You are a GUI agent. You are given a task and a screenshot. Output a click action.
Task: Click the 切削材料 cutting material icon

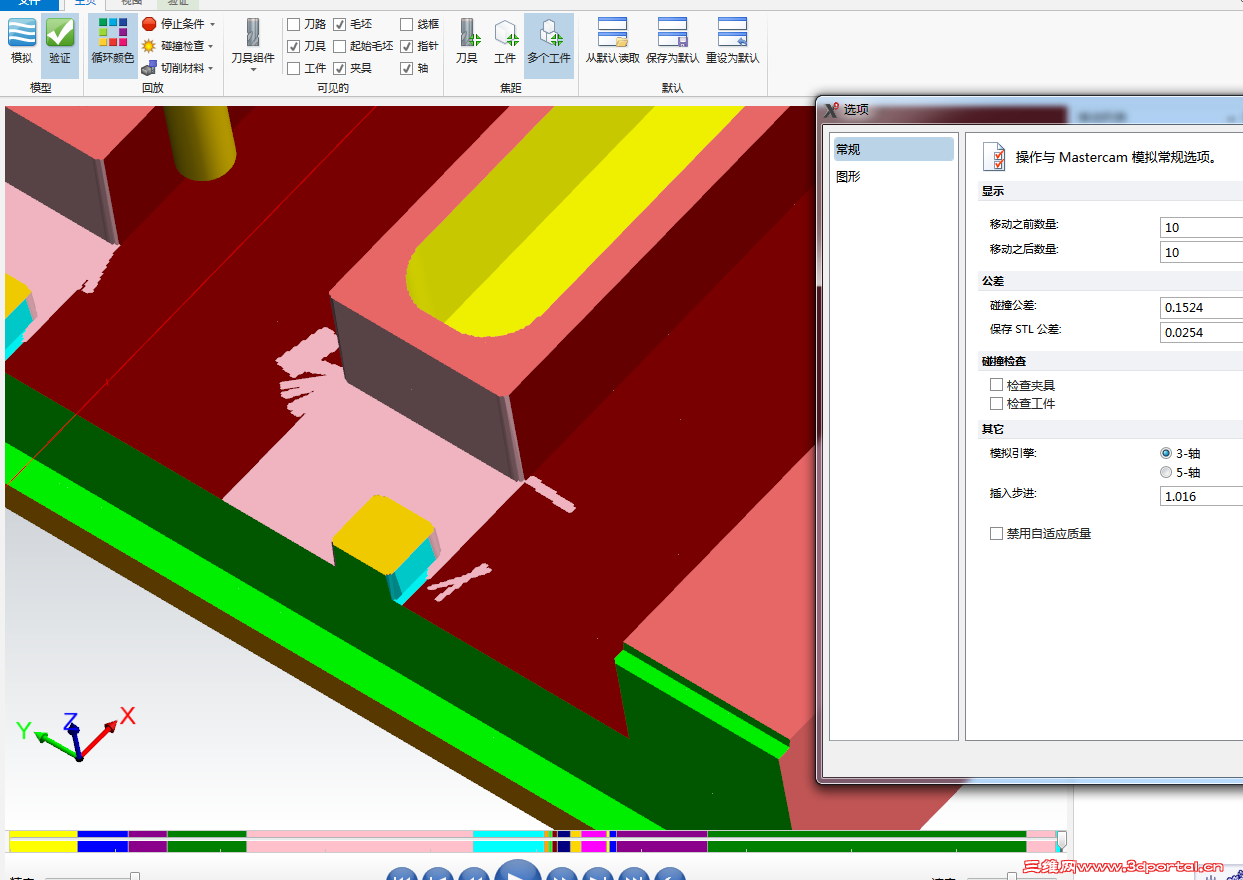[x=149, y=68]
